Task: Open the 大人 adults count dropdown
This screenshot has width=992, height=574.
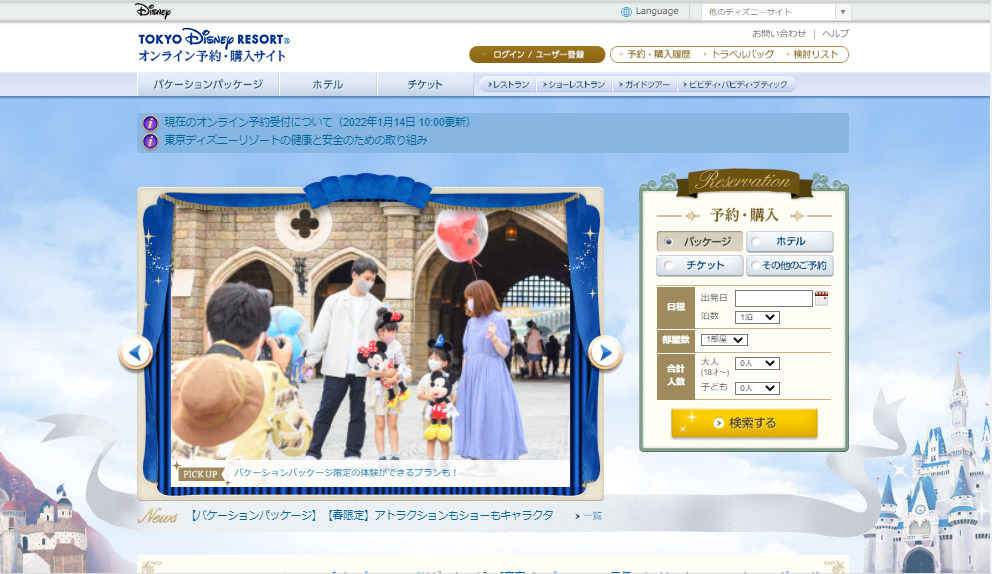Action: pyautogui.click(x=757, y=363)
